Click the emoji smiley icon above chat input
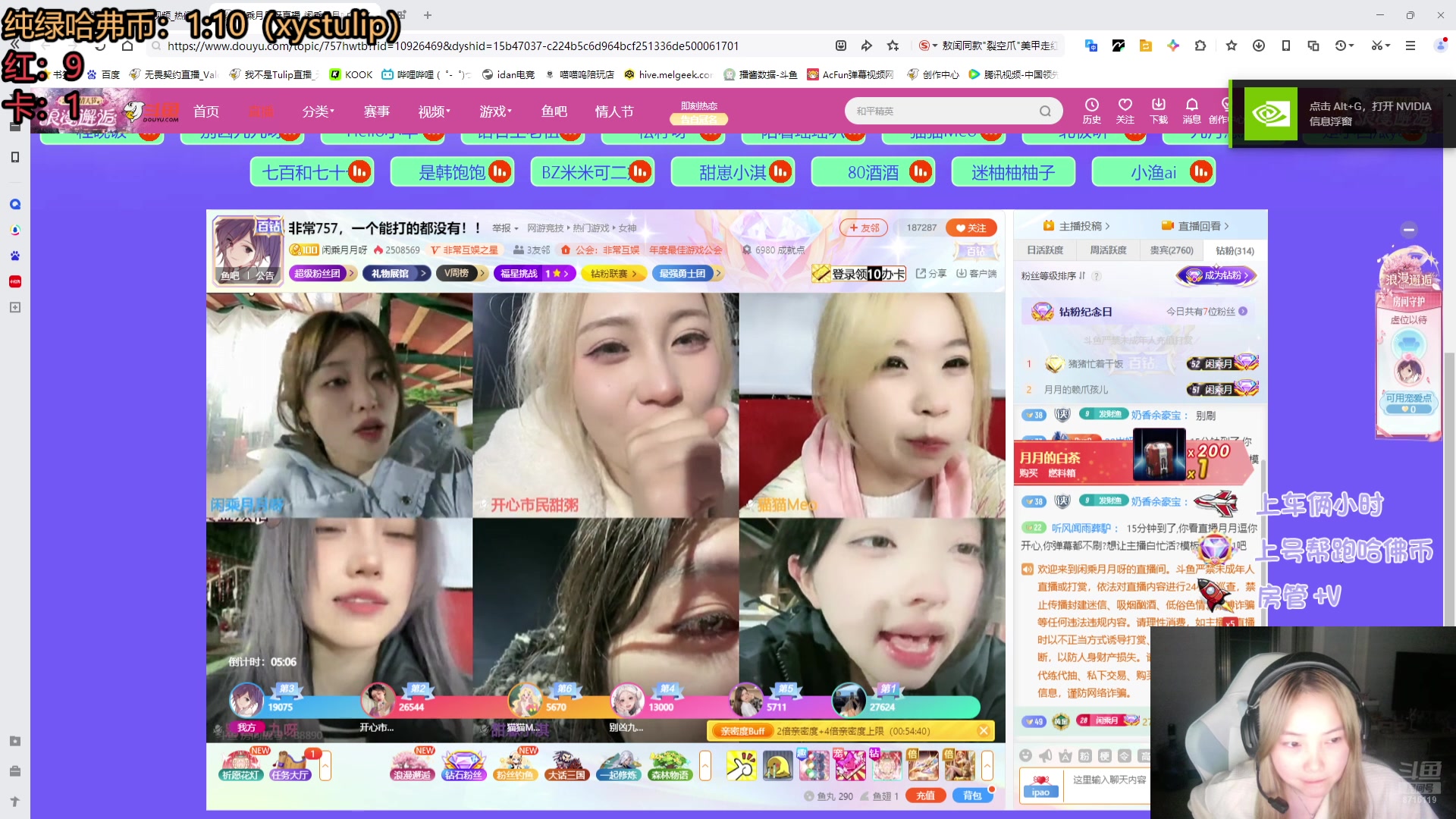 1025,755
